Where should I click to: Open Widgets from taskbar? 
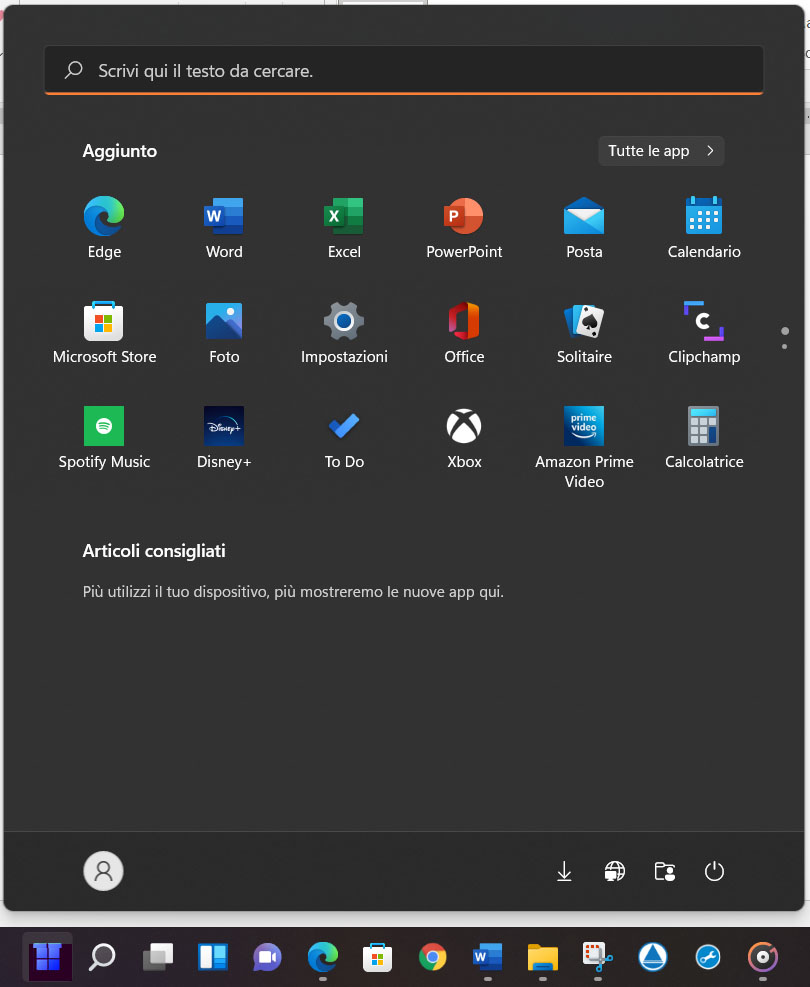pyautogui.click(x=213, y=957)
